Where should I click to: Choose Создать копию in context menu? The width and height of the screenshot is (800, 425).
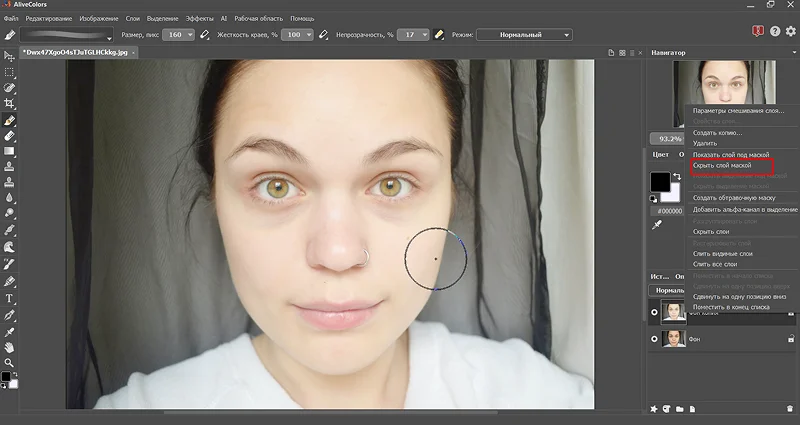[x=717, y=133]
